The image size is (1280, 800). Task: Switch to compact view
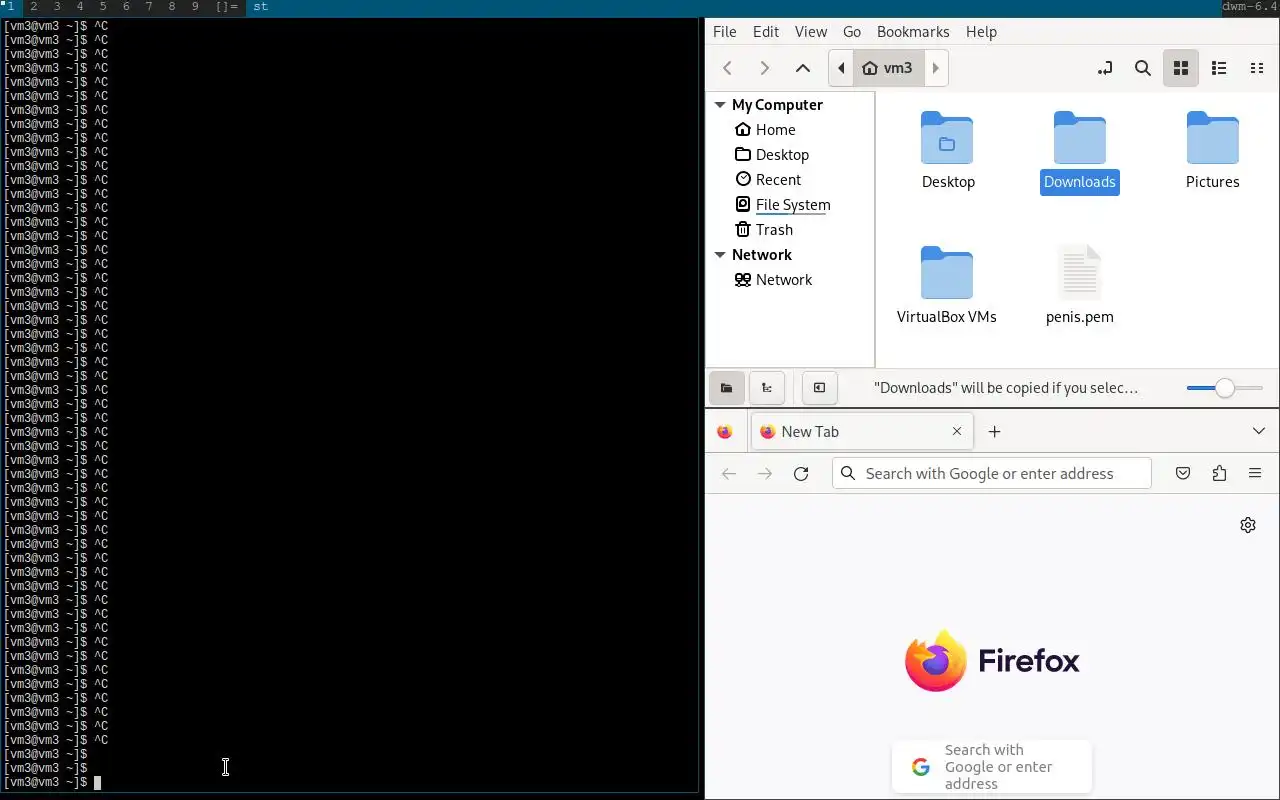tap(1257, 68)
